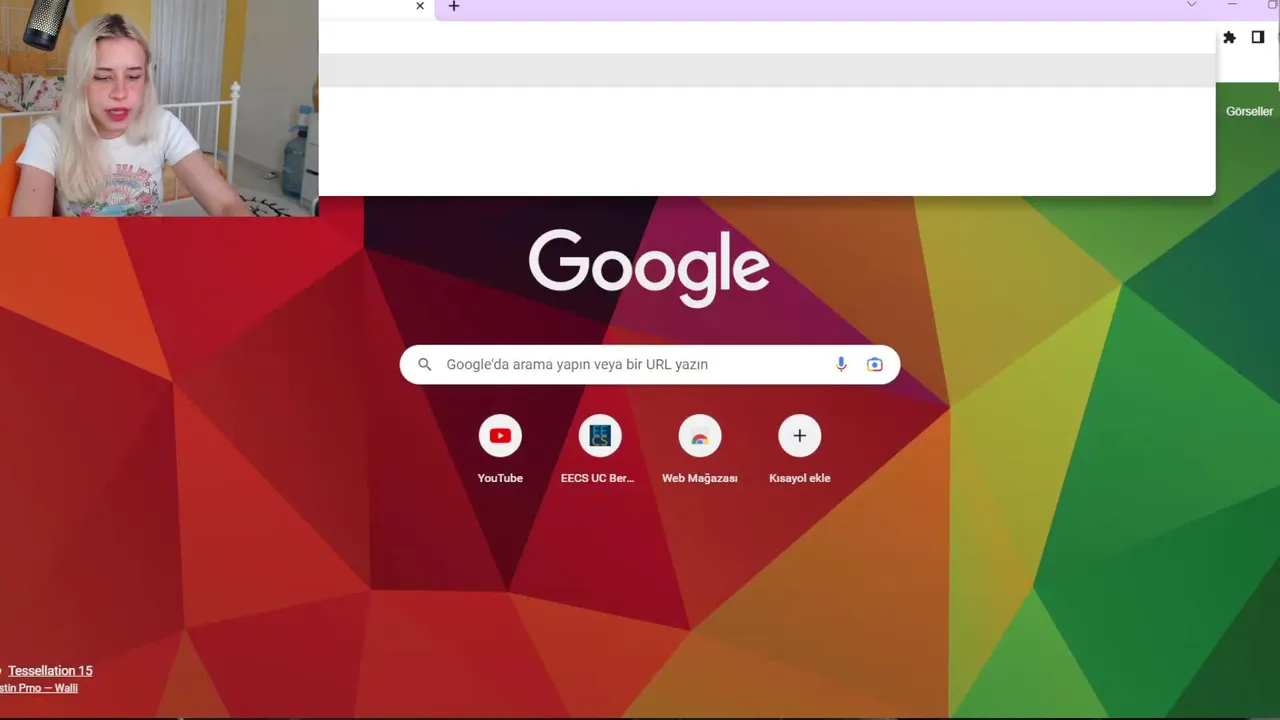Open the Görseller link
This screenshot has width=1280, height=720.
(x=1249, y=111)
